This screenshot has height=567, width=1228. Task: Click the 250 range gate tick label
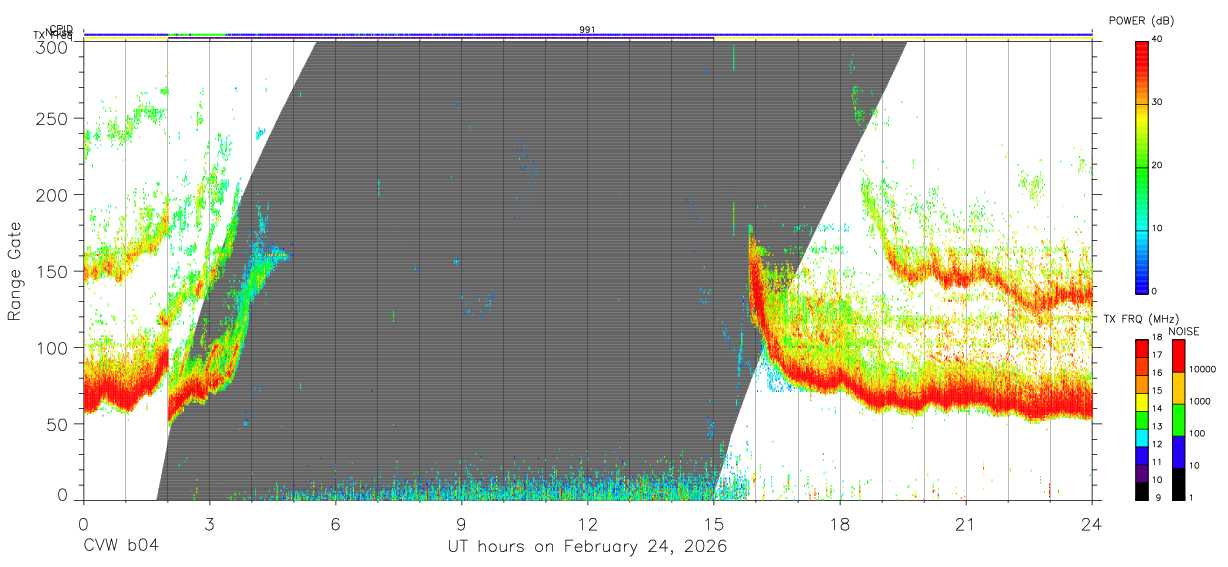(x=51, y=119)
